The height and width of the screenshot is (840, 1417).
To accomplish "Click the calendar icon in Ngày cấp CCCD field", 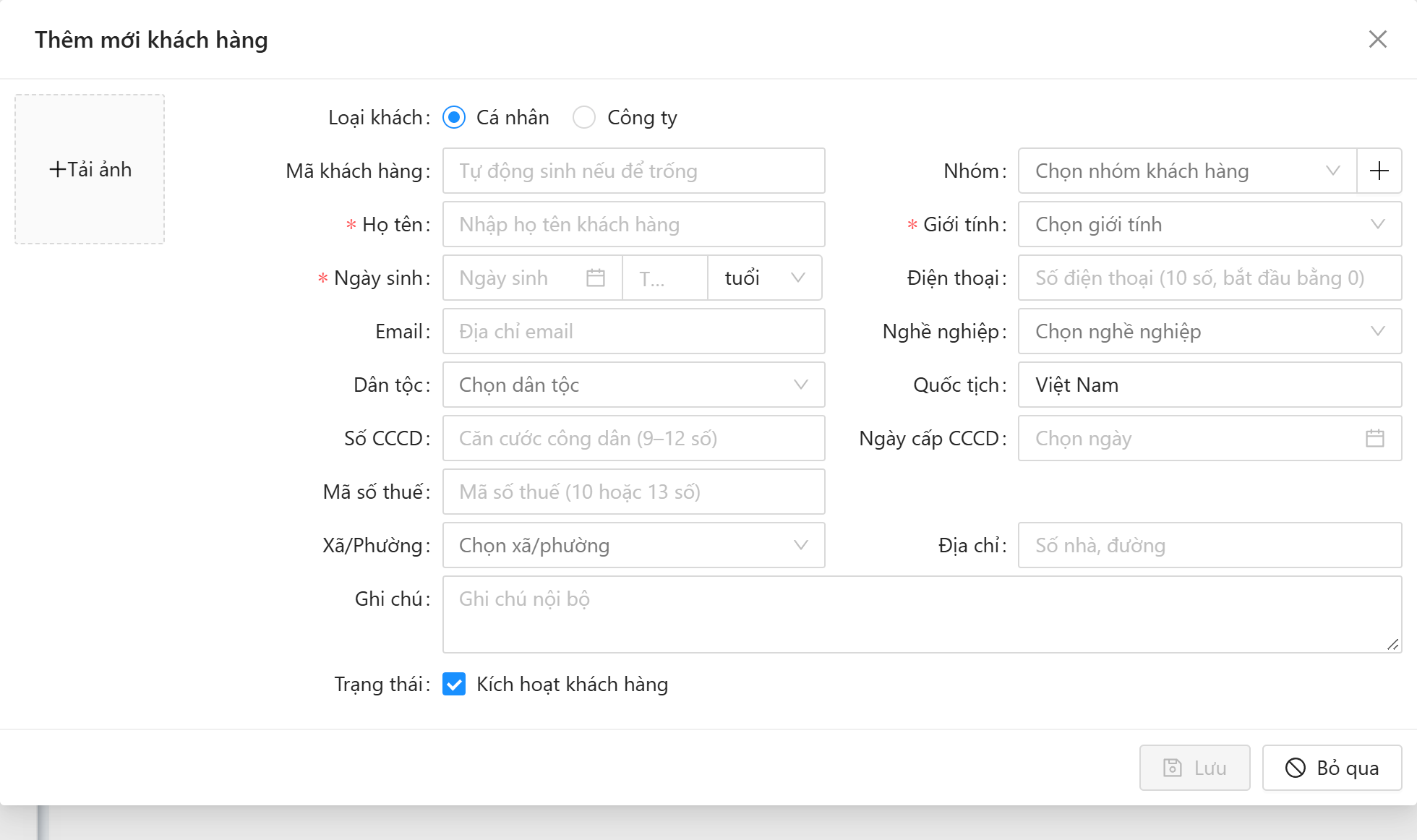I will [1375, 438].
